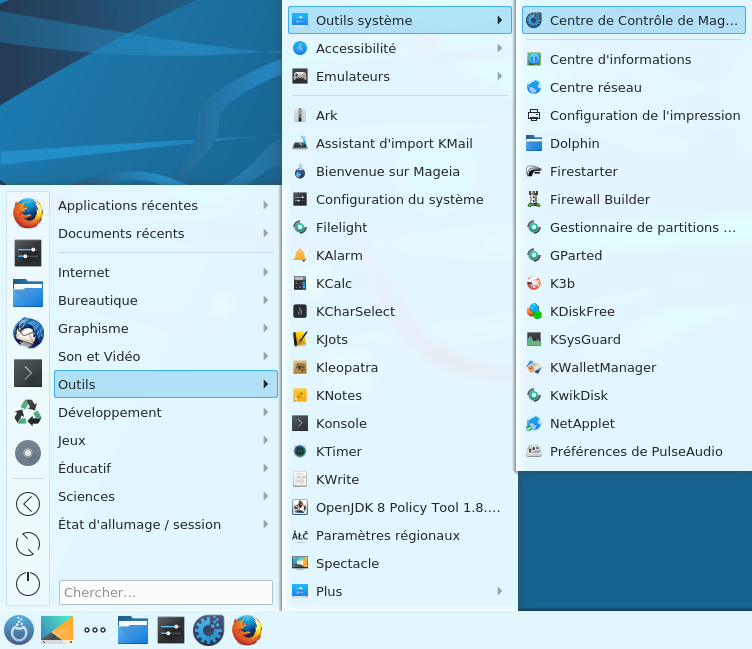The image size is (752, 649).
Task: Open Son et Vidéo category
Action: pyautogui.click(x=165, y=356)
